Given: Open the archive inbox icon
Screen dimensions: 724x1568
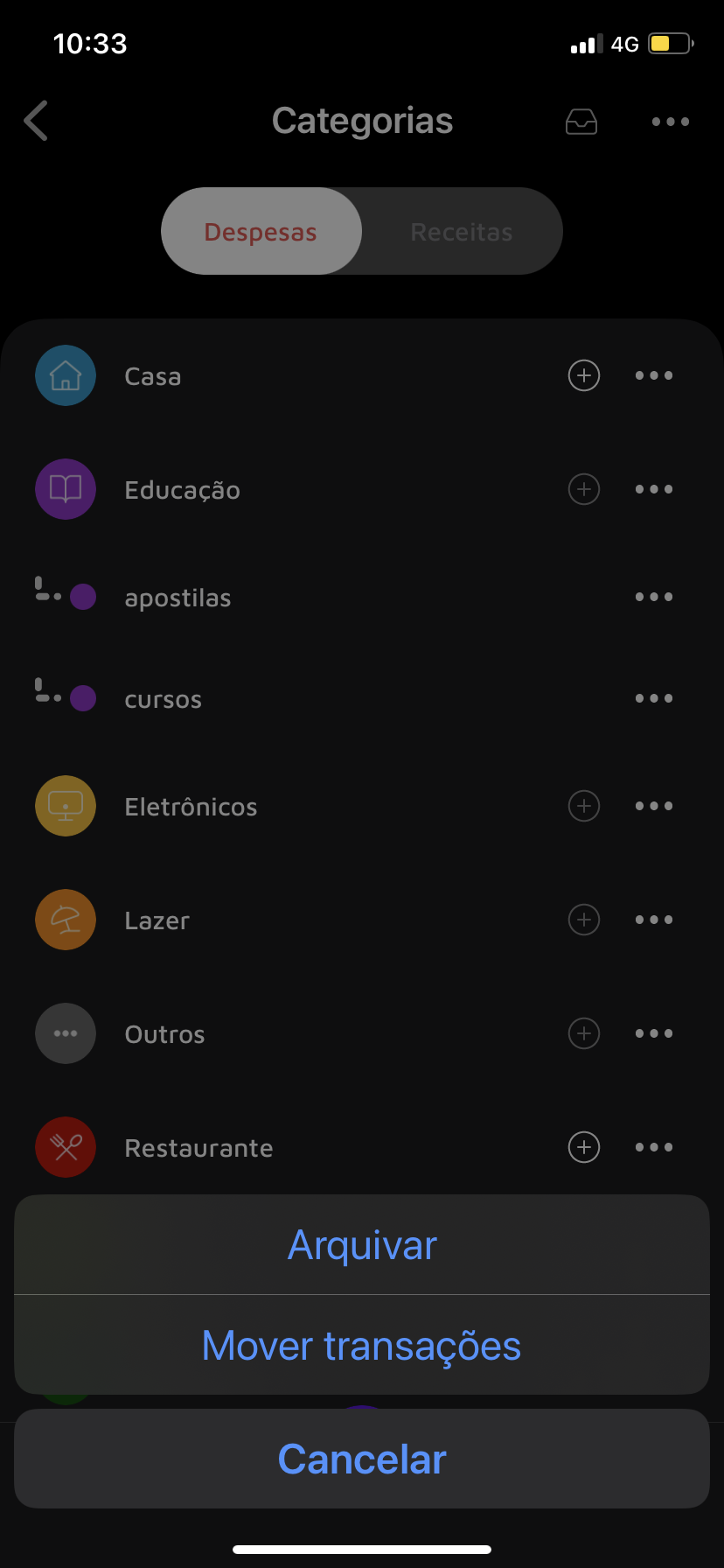Looking at the screenshot, I should 581,122.
